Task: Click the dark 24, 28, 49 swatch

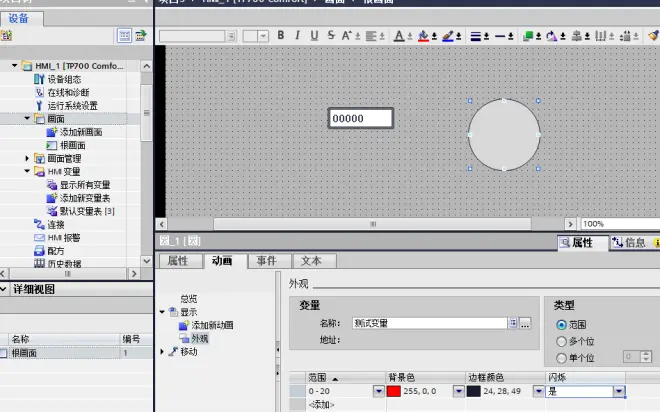Action: click(474, 391)
